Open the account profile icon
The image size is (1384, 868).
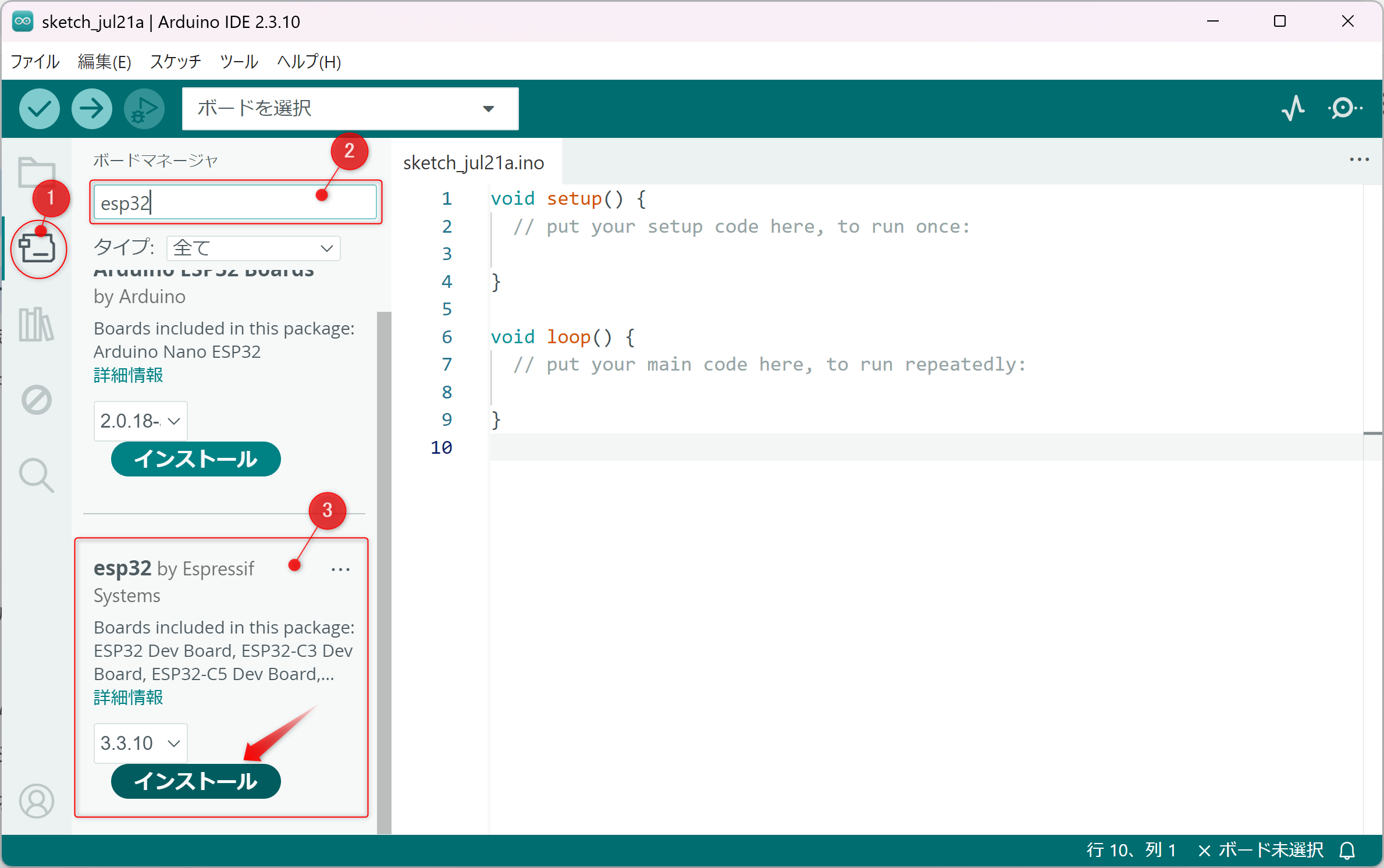pyautogui.click(x=37, y=801)
